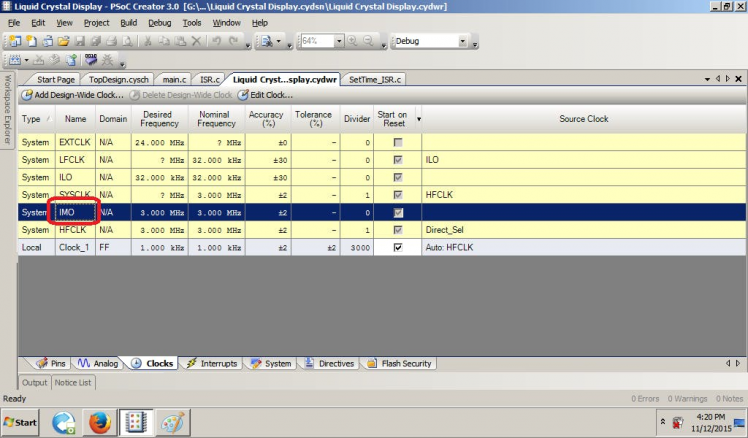Click the New Project toolbar icon
Viewport: 748px width, 438px height.
(15, 41)
